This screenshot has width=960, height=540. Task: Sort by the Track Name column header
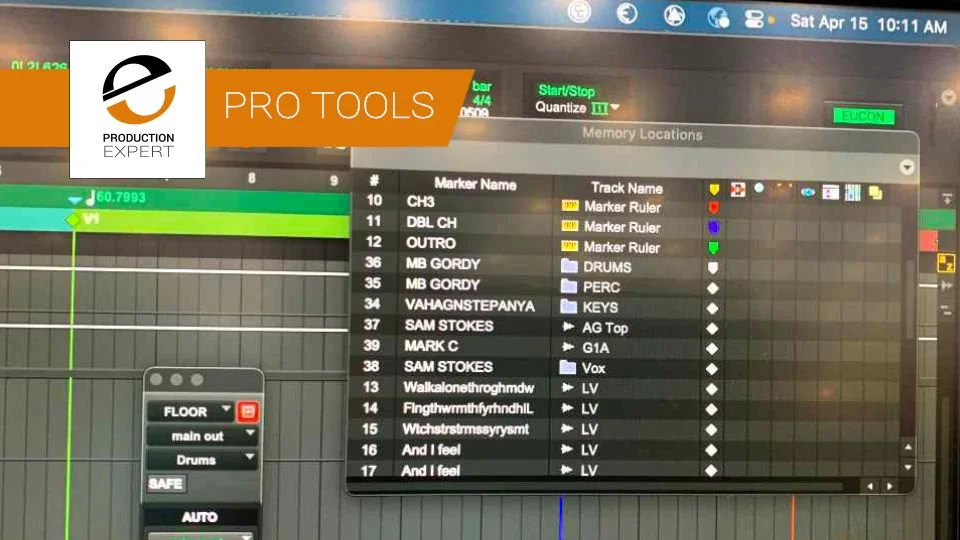point(627,188)
